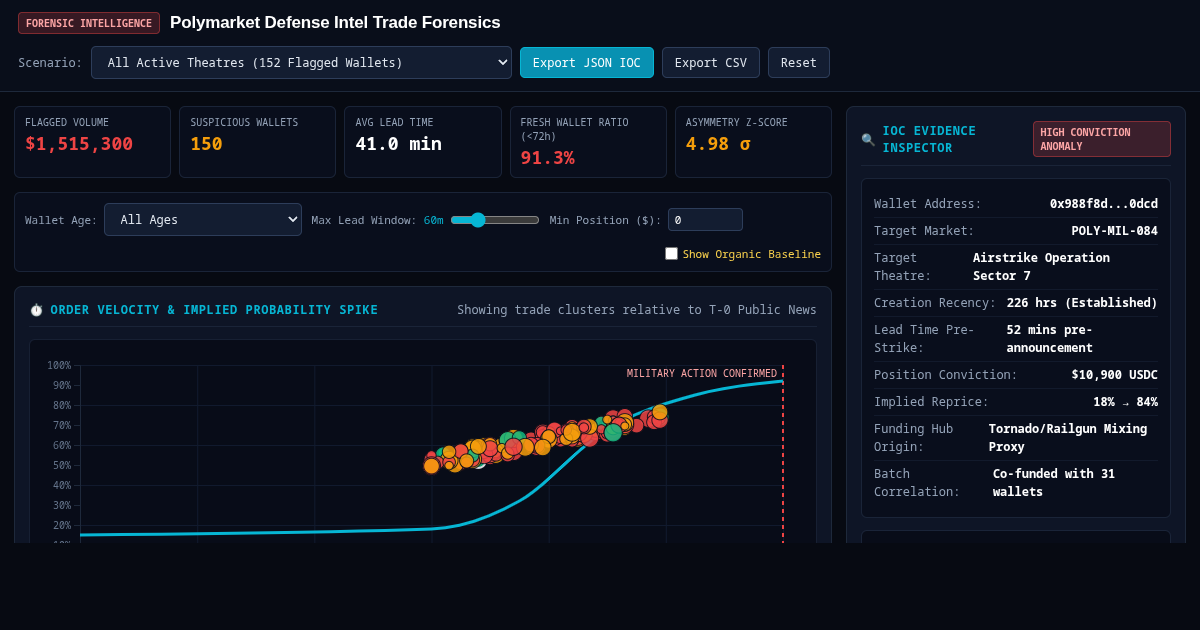Click the stopwatch icon beside Order Velocity
The width and height of the screenshot is (1200, 630).
point(37,310)
